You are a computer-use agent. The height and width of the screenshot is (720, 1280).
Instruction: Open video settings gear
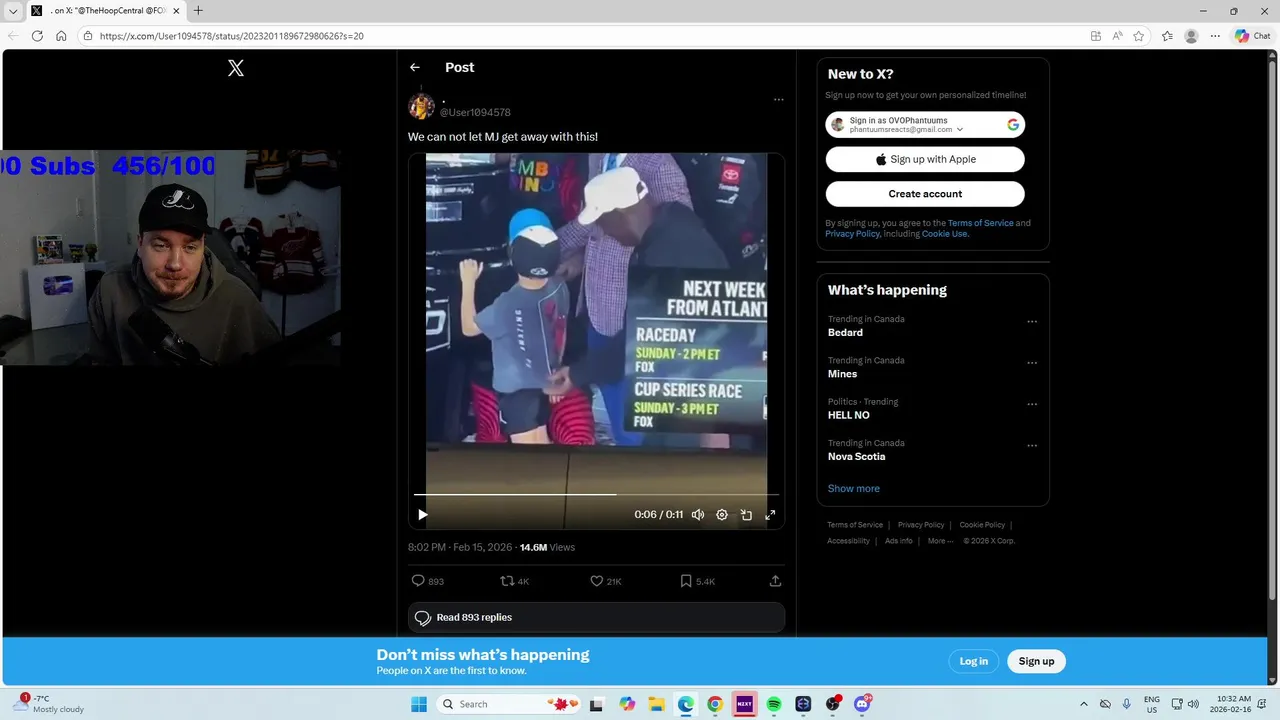point(722,515)
